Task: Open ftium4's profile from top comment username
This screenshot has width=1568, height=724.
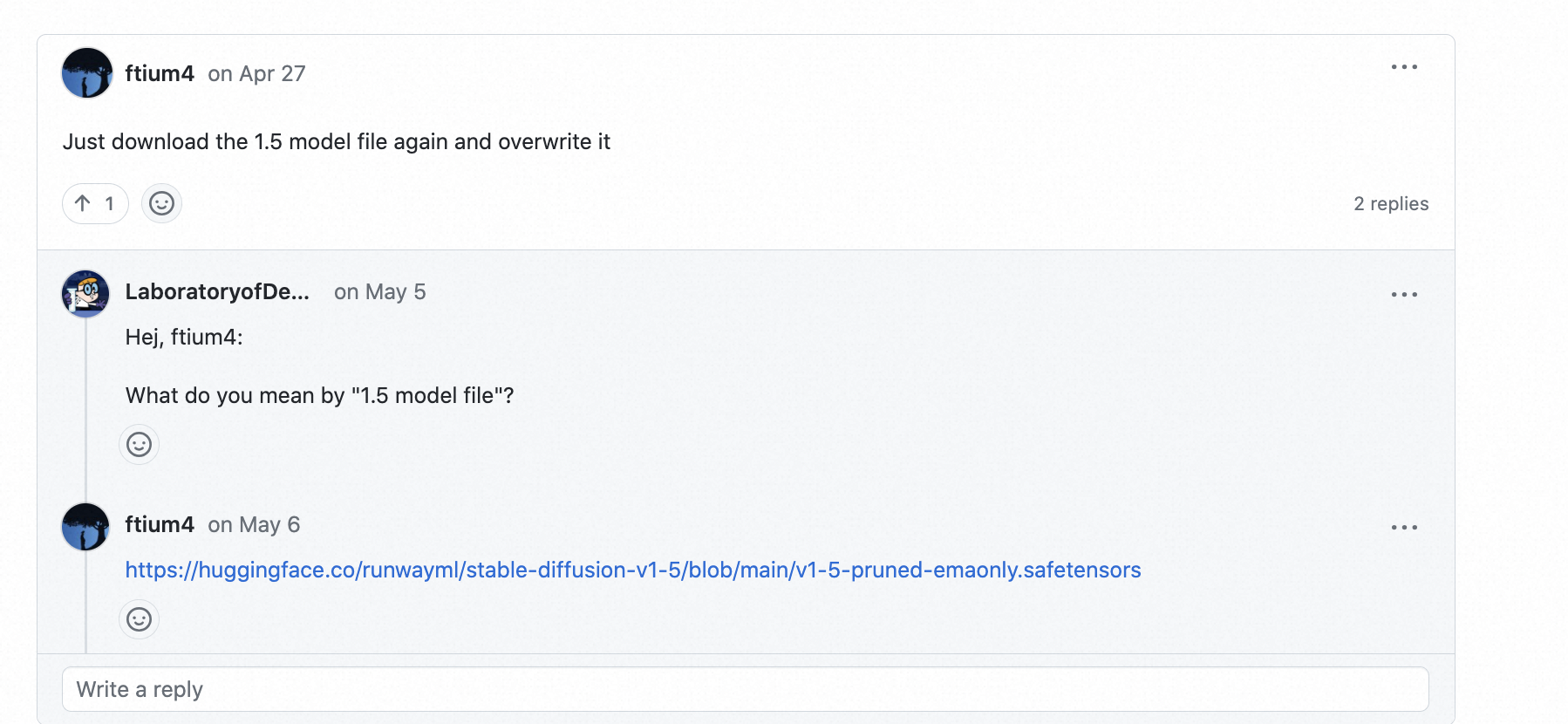Action: [x=160, y=73]
